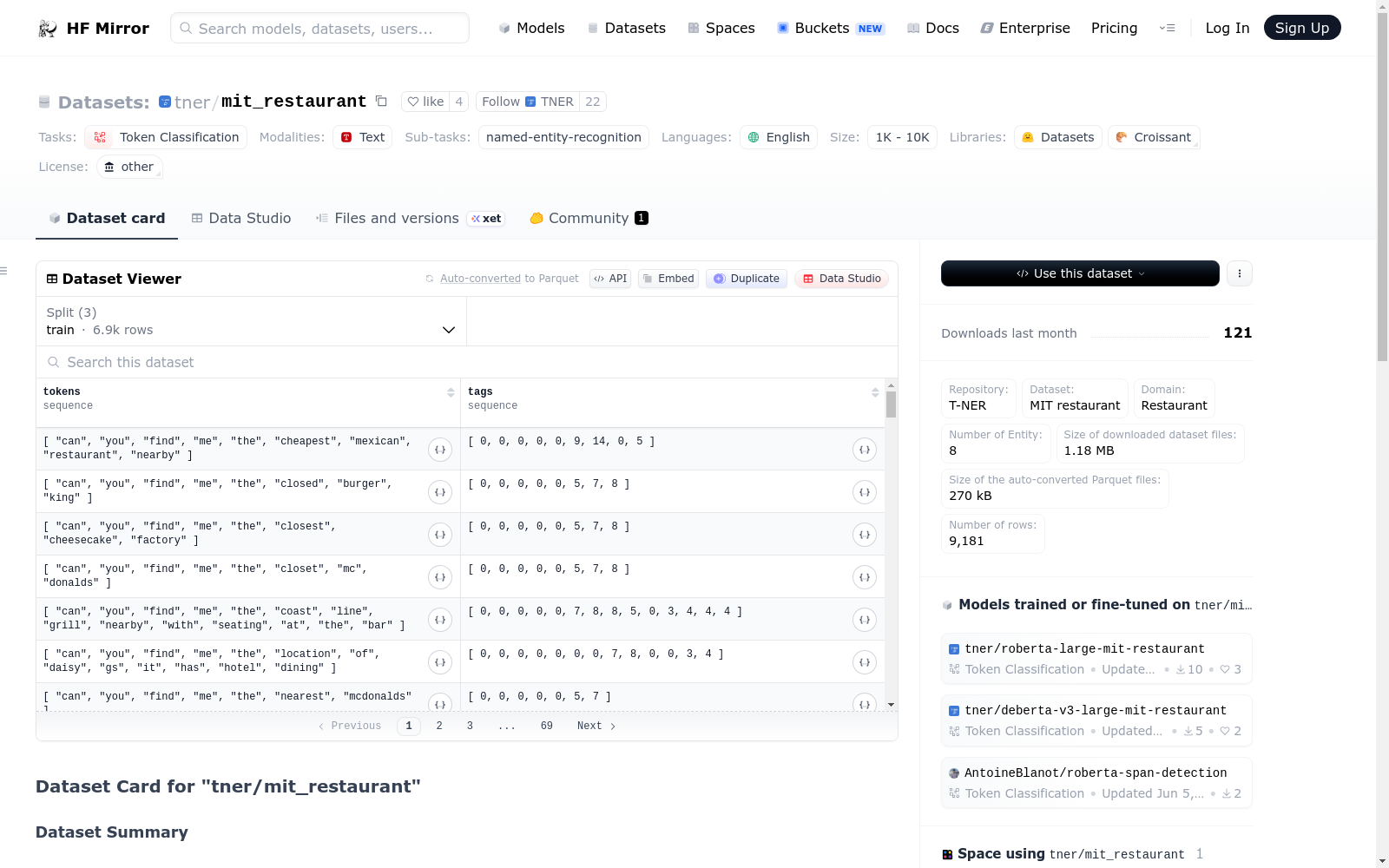Expand tokens cell for 'cheesecake factory' row
This screenshot has height=868, width=1389.
coord(440,535)
